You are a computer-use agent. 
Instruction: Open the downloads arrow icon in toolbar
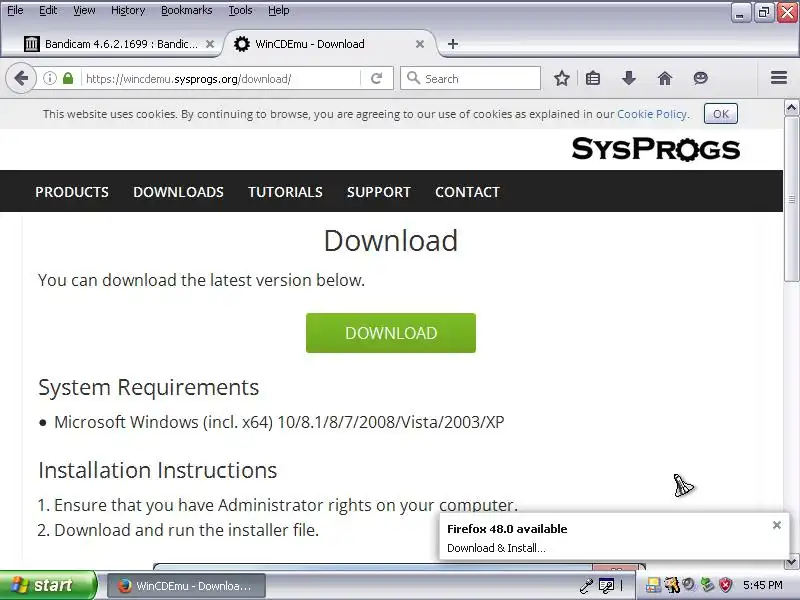(x=629, y=79)
